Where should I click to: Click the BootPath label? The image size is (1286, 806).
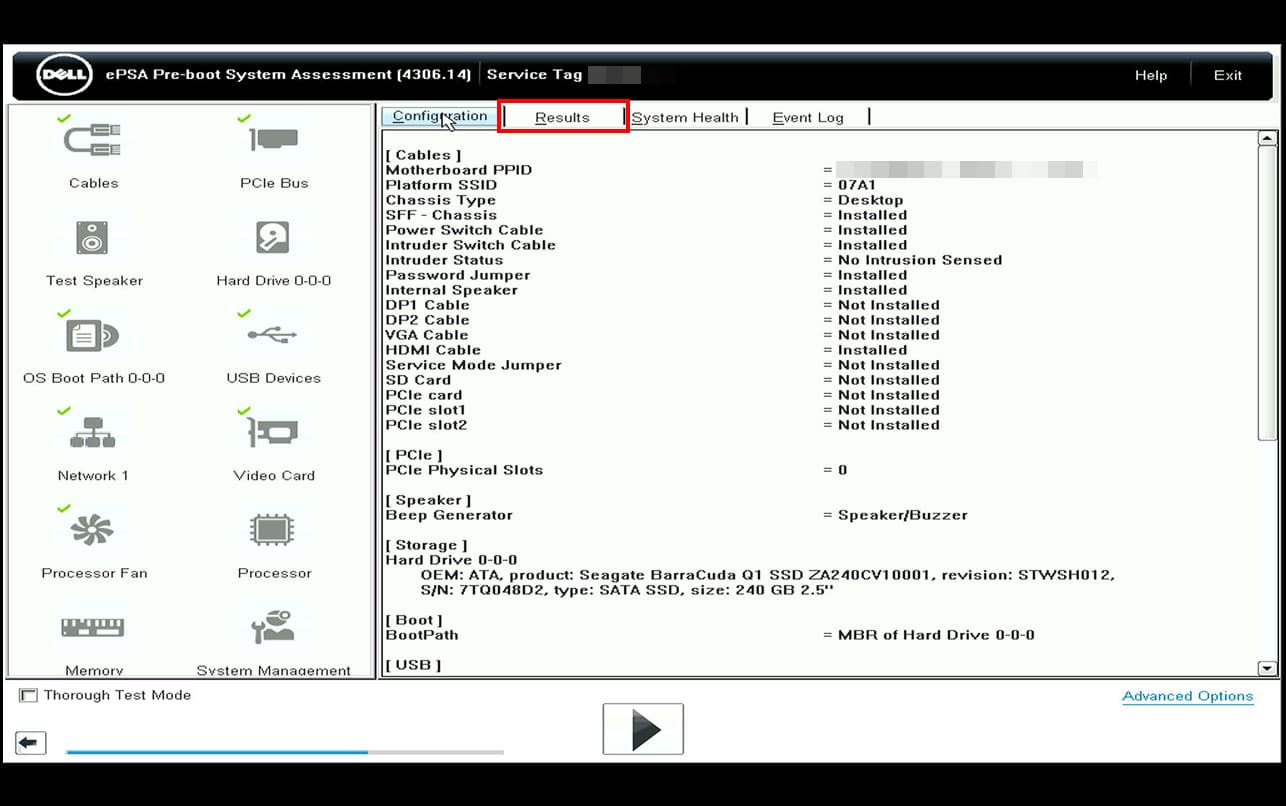(422, 635)
